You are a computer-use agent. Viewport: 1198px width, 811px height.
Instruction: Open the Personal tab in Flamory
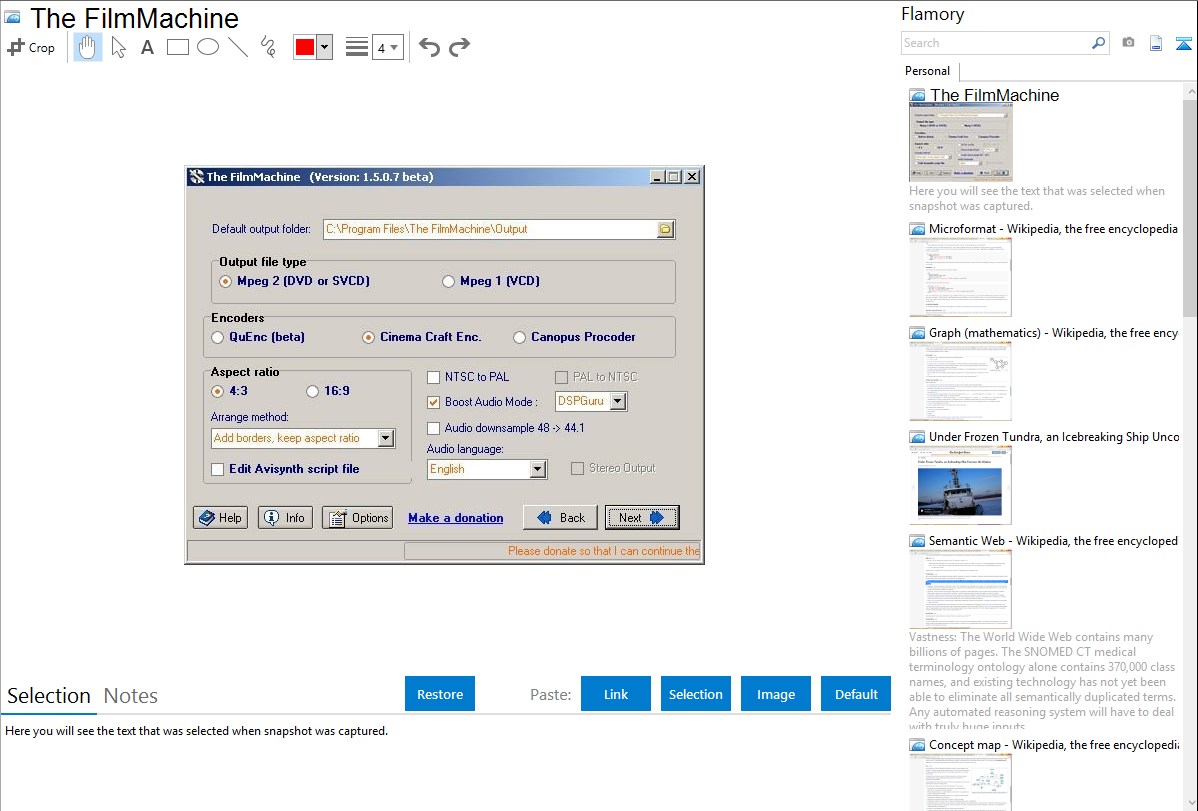[x=928, y=71]
